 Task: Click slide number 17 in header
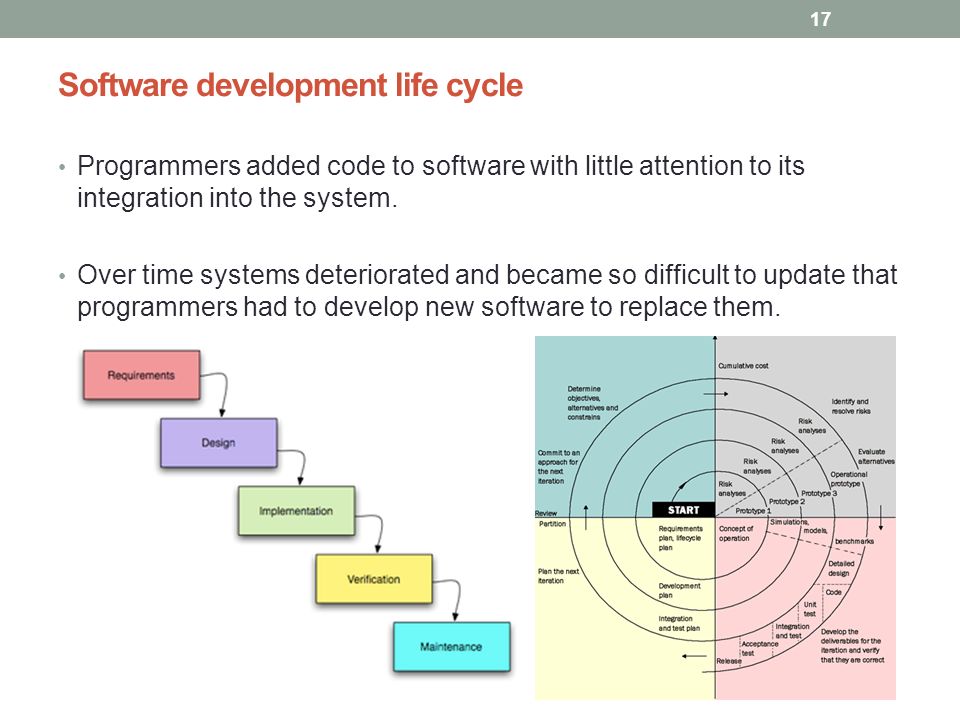coord(820,19)
